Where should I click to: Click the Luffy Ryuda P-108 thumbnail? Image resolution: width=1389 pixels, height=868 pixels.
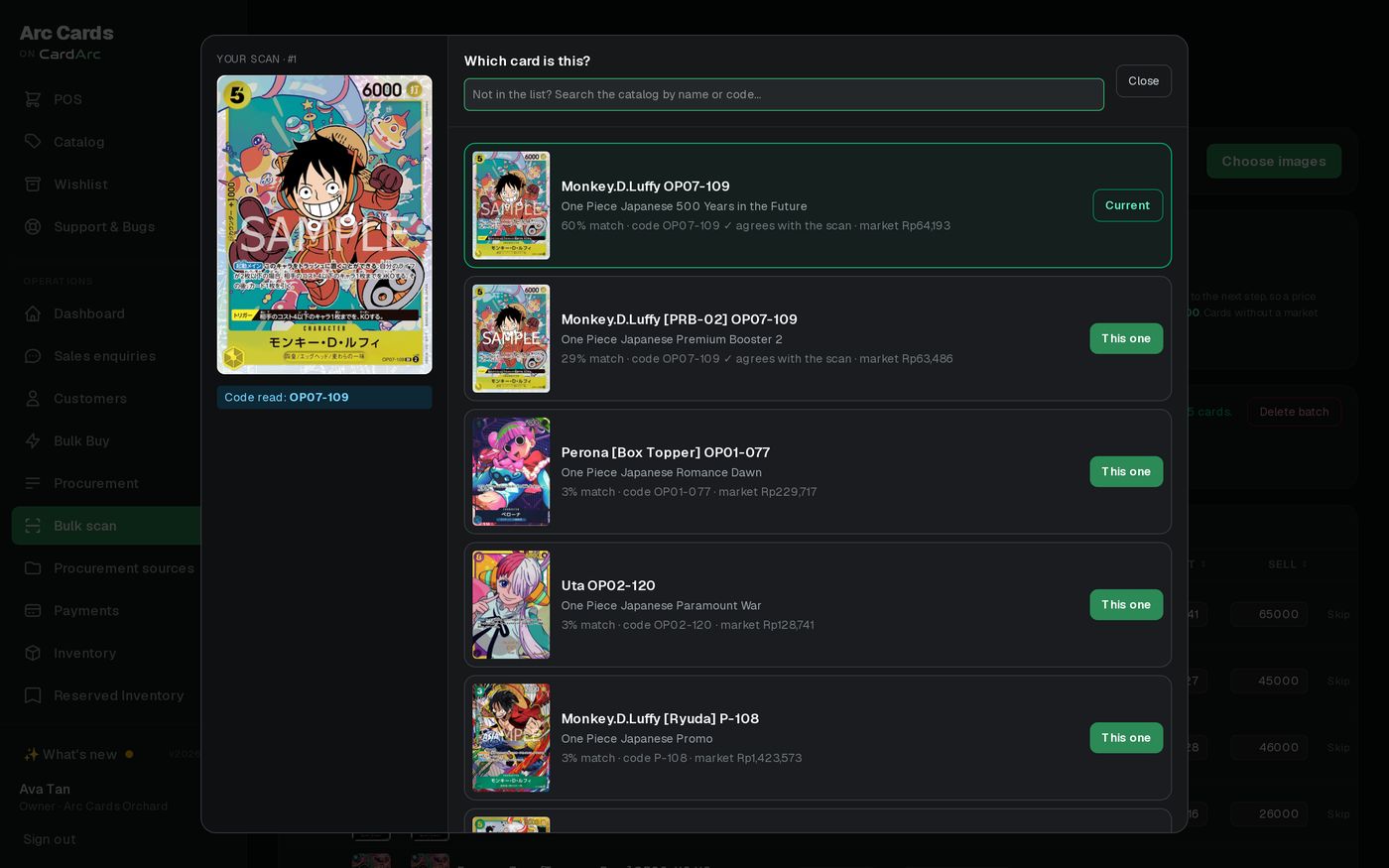point(511,737)
